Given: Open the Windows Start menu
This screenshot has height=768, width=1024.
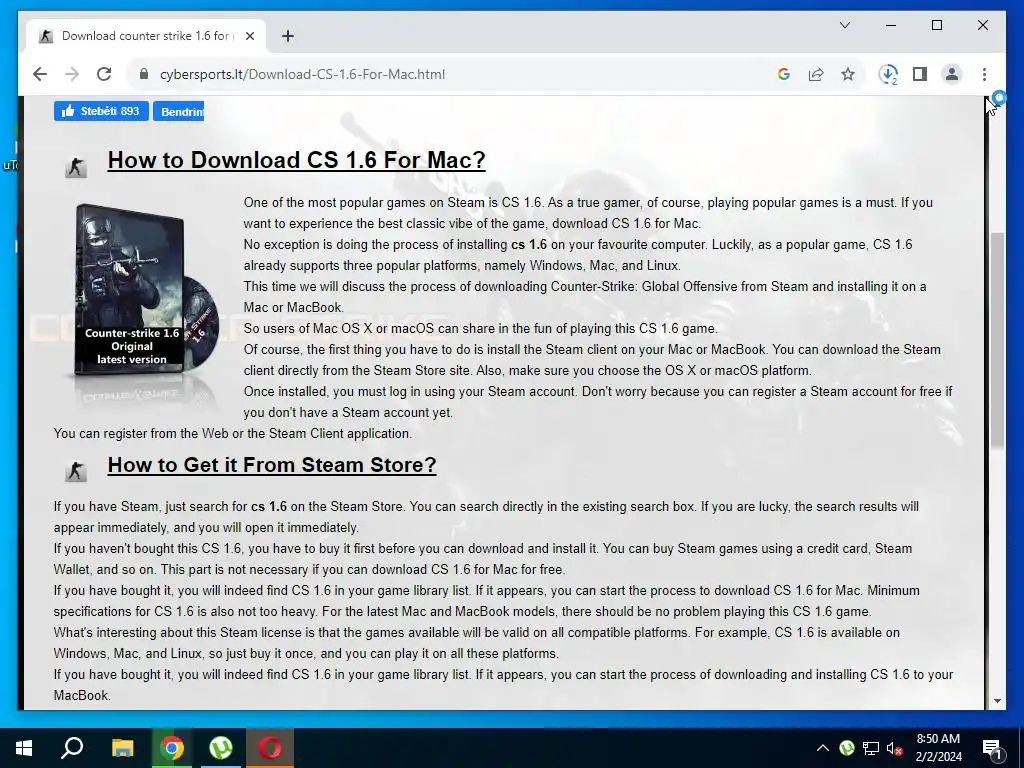Looking at the screenshot, I should click(24, 748).
